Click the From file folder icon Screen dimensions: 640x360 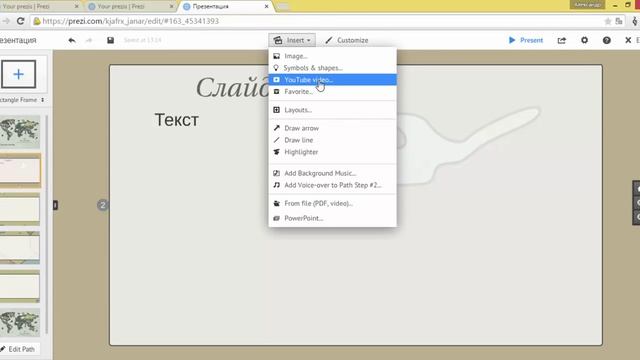[x=276, y=203]
